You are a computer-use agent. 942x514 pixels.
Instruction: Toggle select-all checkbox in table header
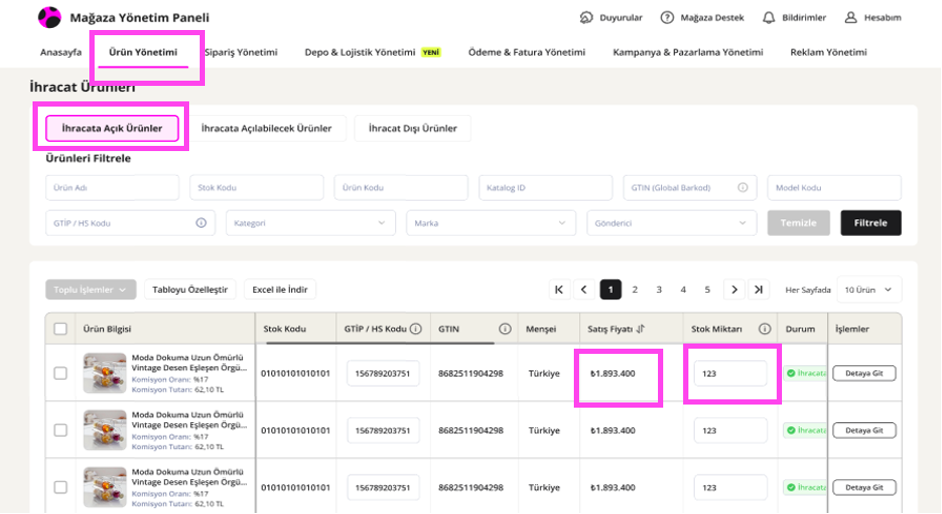pyautogui.click(x=61, y=328)
